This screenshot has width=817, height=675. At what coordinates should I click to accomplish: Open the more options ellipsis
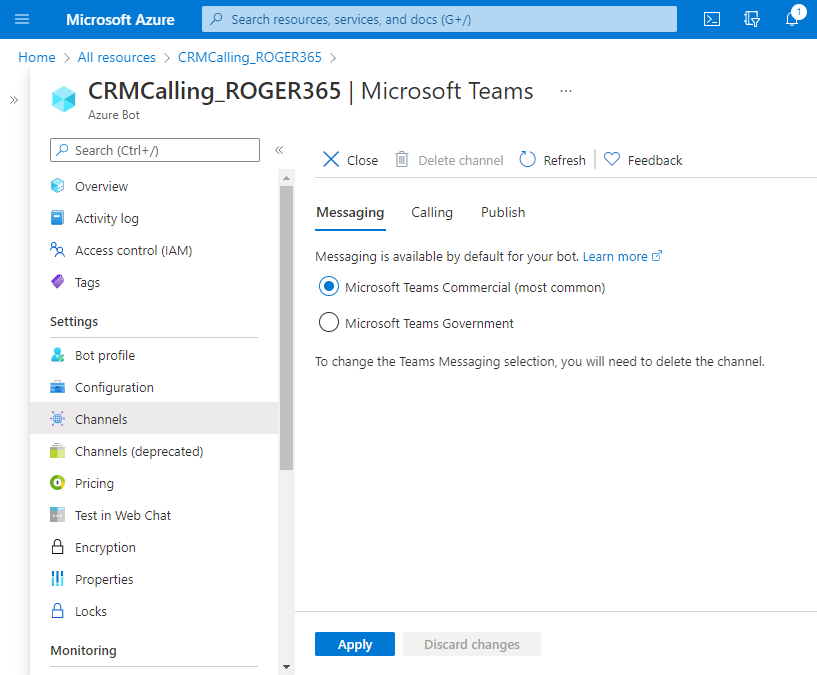(x=566, y=91)
